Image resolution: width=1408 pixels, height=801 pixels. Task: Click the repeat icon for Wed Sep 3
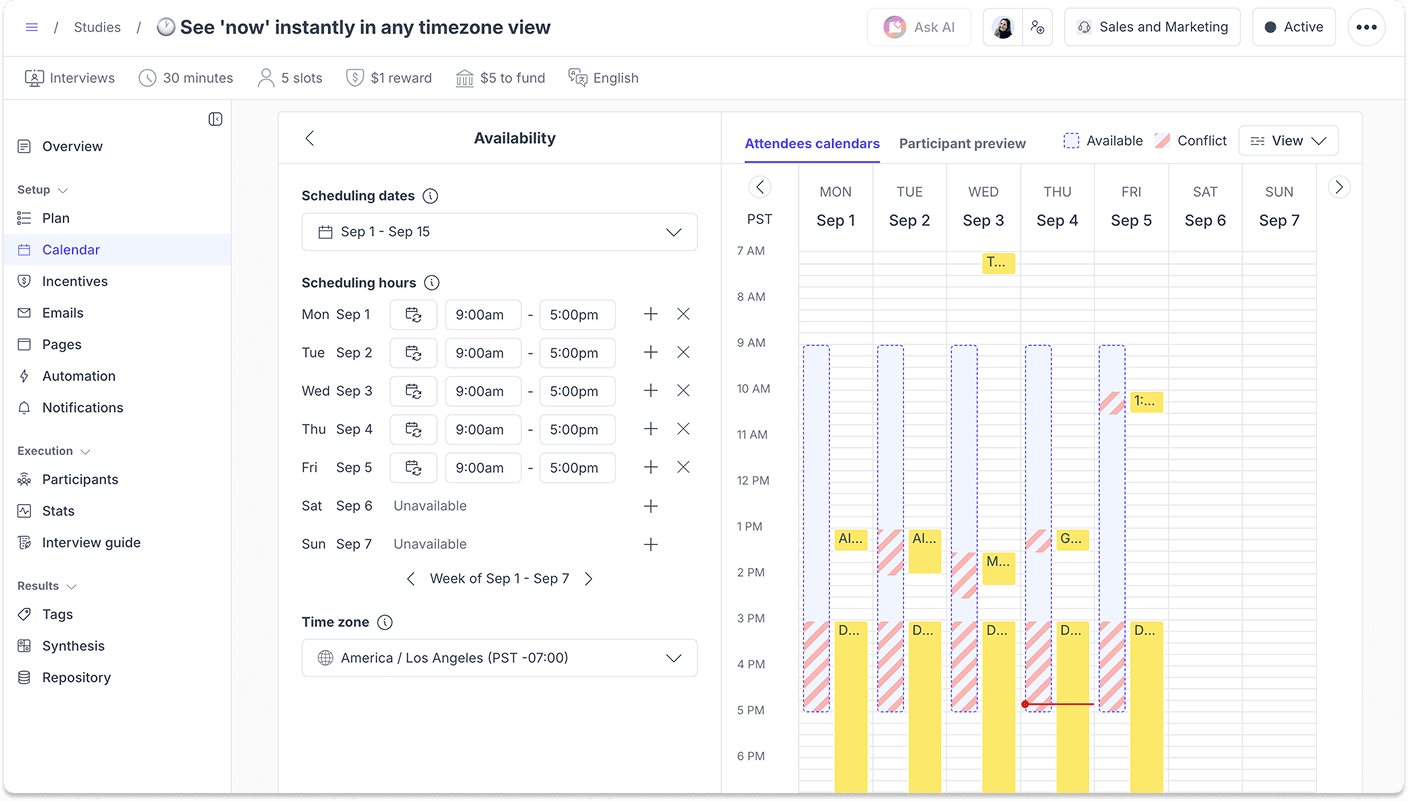tap(413, 391)
